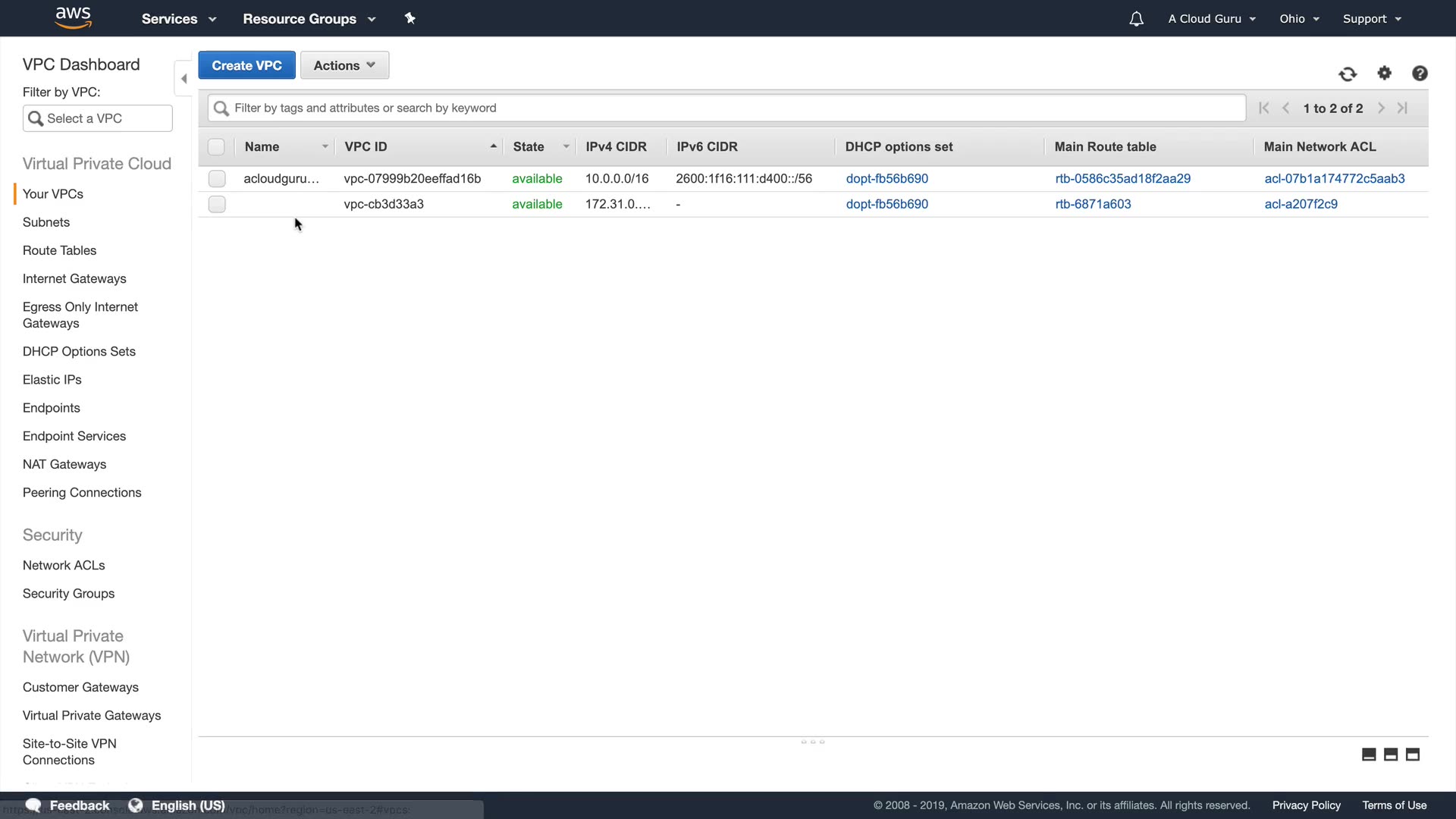1456x819 pixels.
Task: Open the settings gear for table preferences
Action: click(x=1384, y=73)
